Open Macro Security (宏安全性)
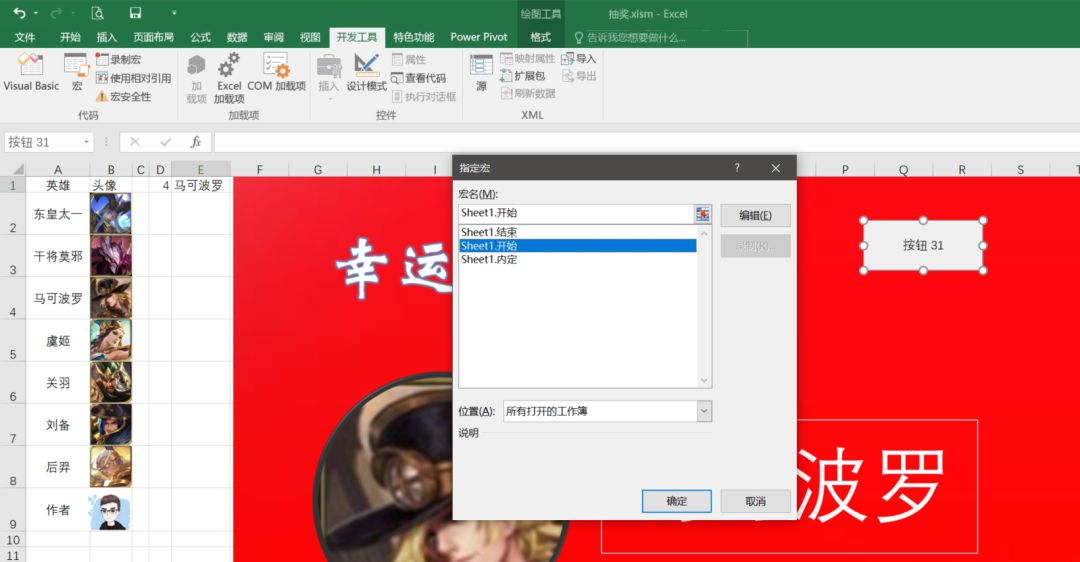Image resolution: width=1080 pixels, height=562 pixels. coord(123,96)
